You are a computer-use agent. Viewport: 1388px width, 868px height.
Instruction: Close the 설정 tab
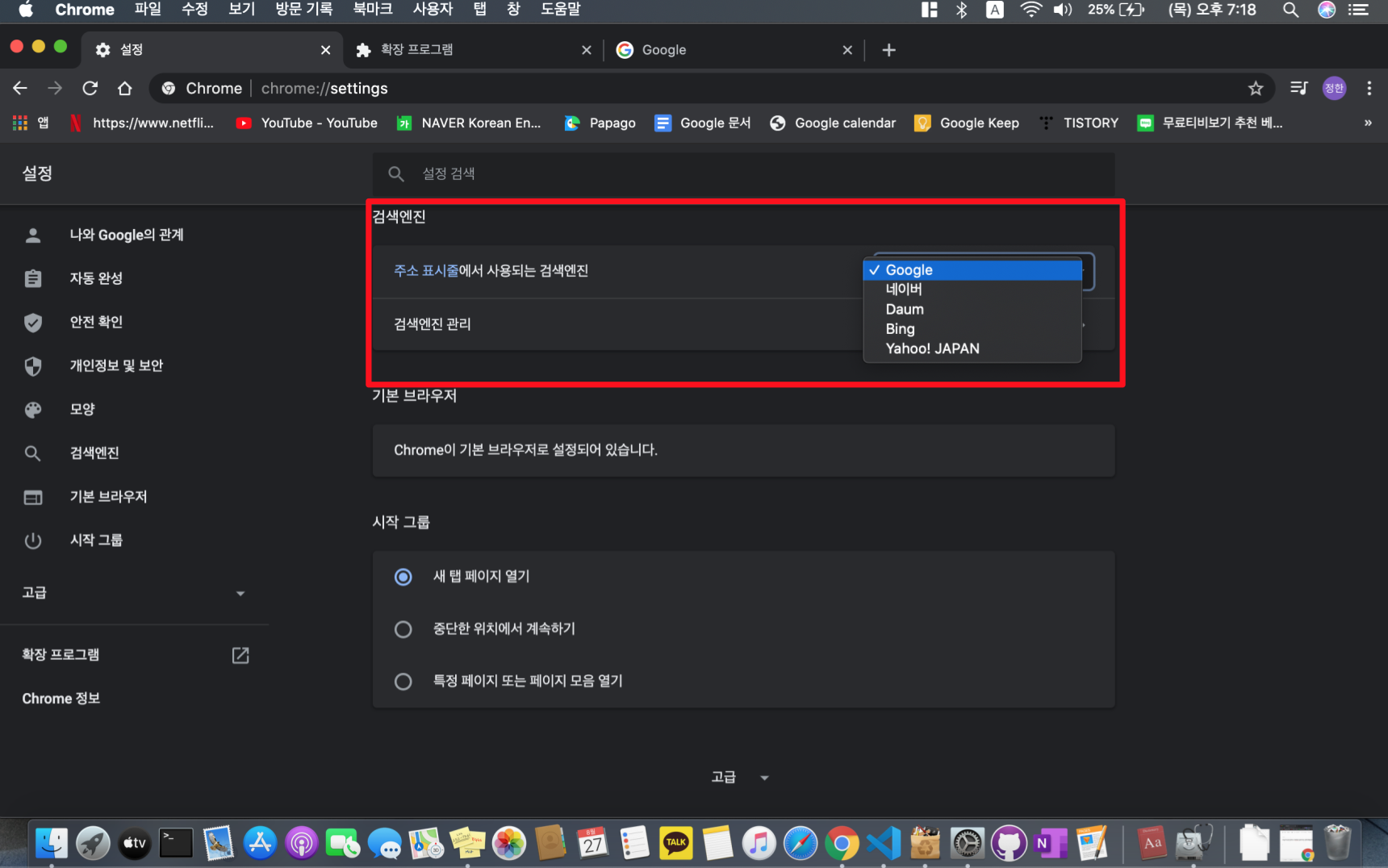tap(325, 50)
